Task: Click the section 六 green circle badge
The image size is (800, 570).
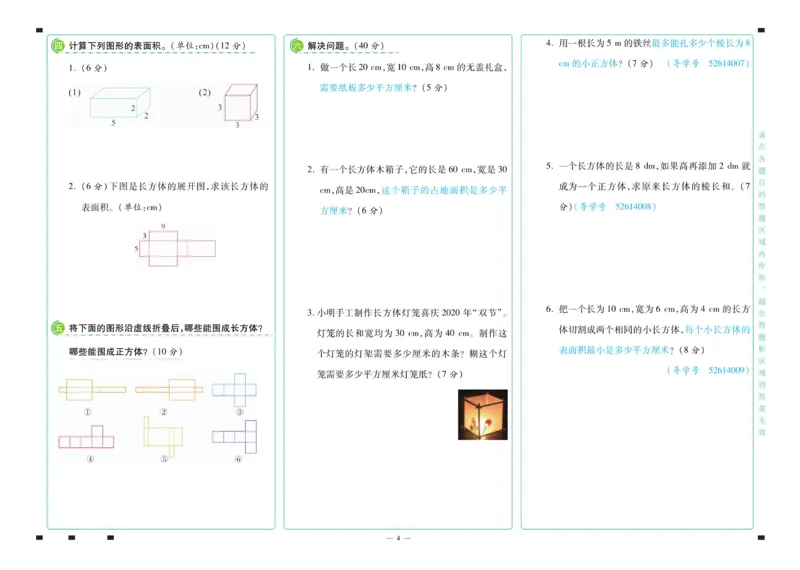Action: tap(296, 46)
